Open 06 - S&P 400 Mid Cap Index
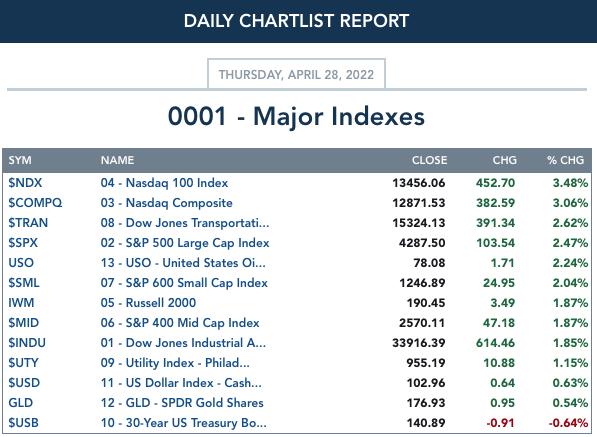This screenshot has width=597, height=437. click(180, 323)
